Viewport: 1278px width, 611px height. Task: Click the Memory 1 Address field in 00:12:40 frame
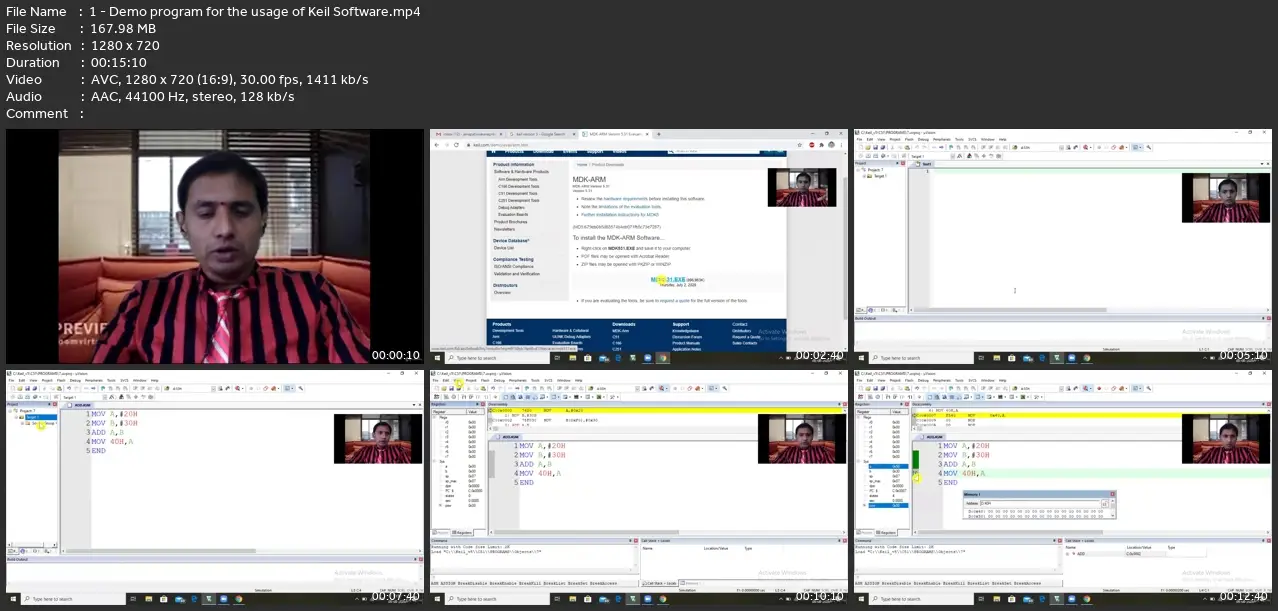point(1040,503)
